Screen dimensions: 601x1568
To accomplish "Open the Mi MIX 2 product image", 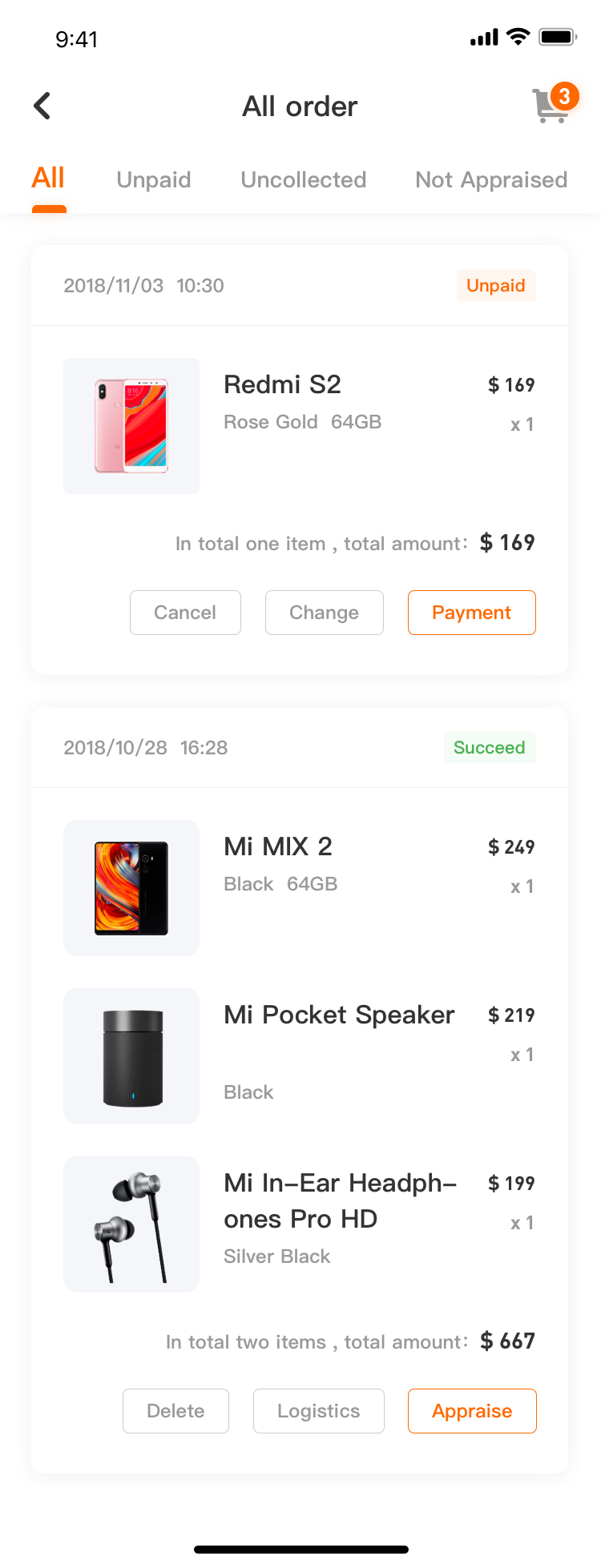I will tap(131, 888).
